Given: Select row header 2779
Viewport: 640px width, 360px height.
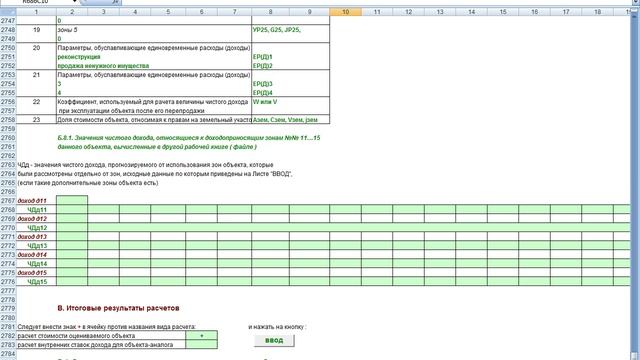Looking at the screenshot, I should click(x=8, y=308).
